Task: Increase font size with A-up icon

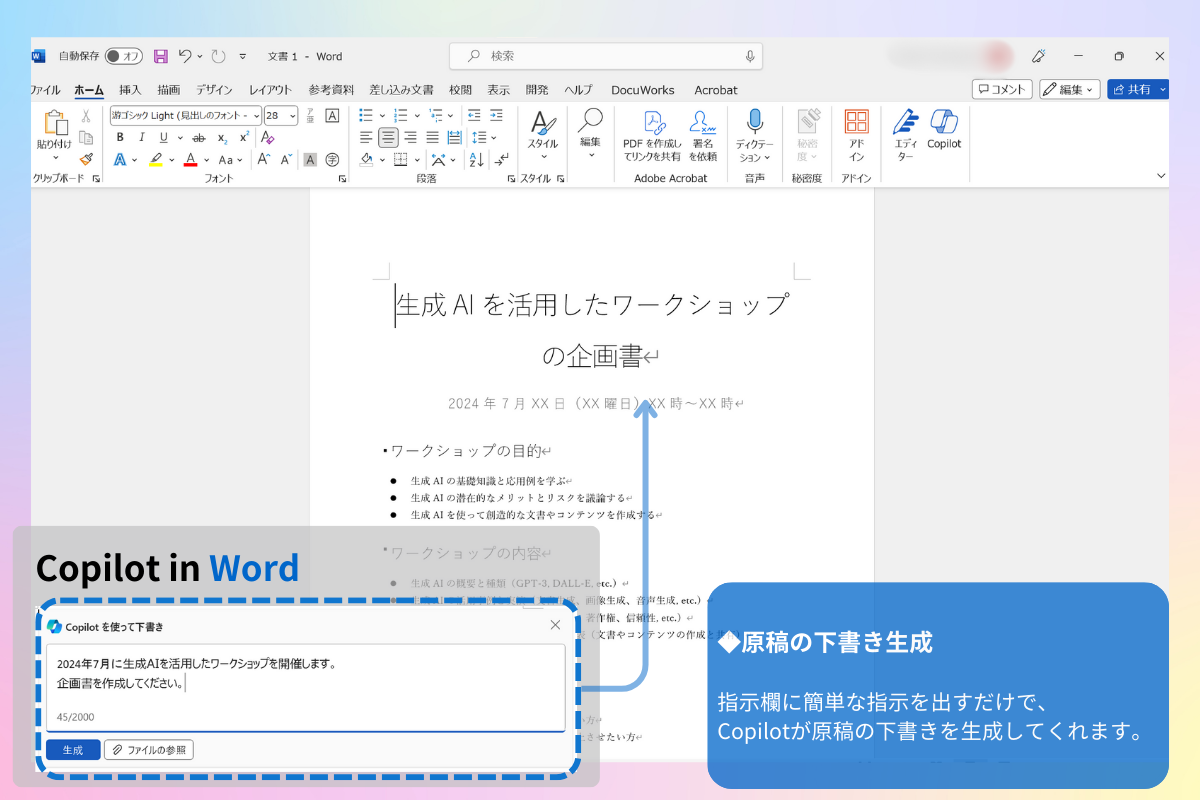Action: tap(264, 159)
